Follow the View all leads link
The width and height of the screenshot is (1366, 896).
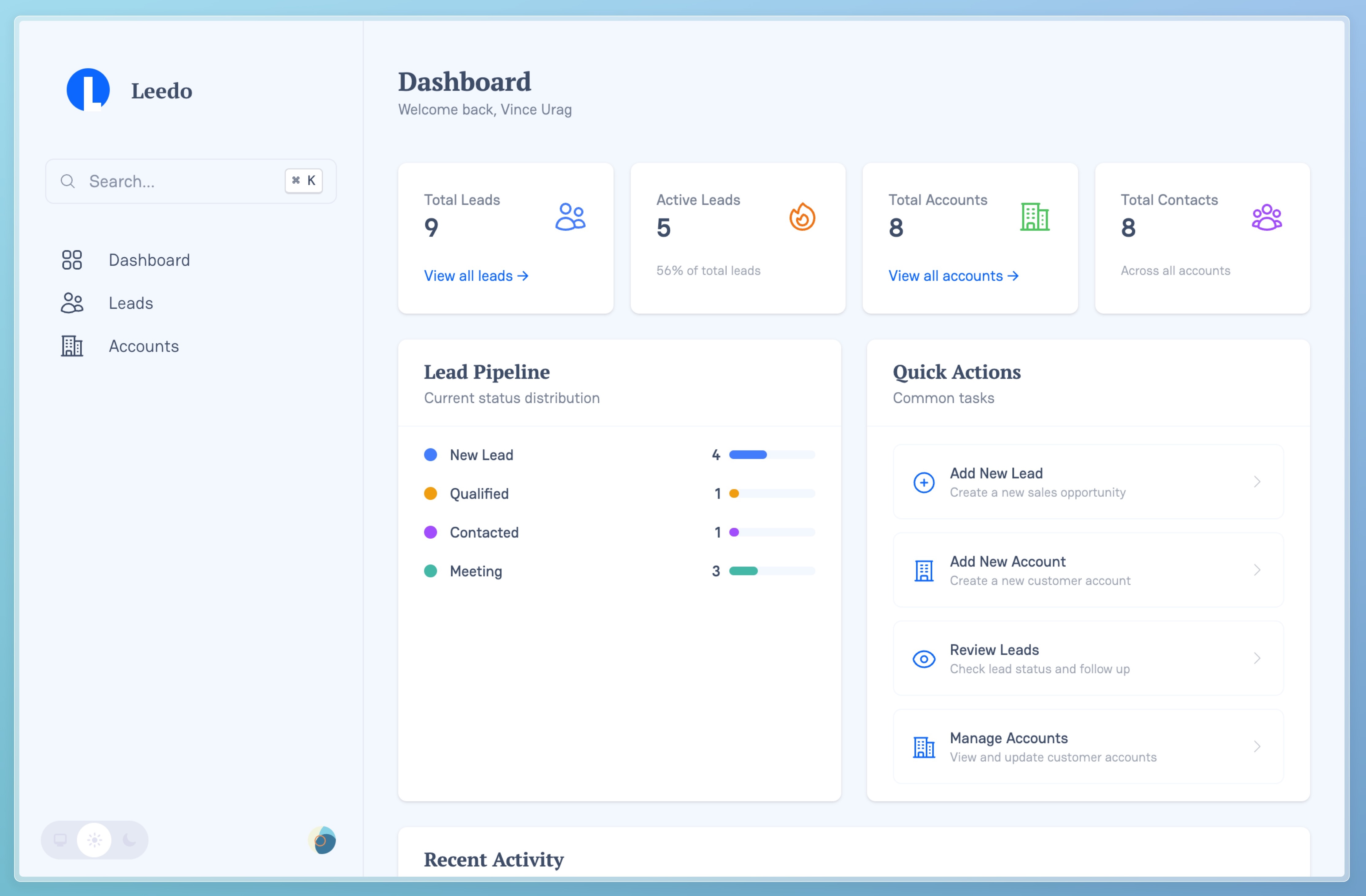(x=476, y=276)
